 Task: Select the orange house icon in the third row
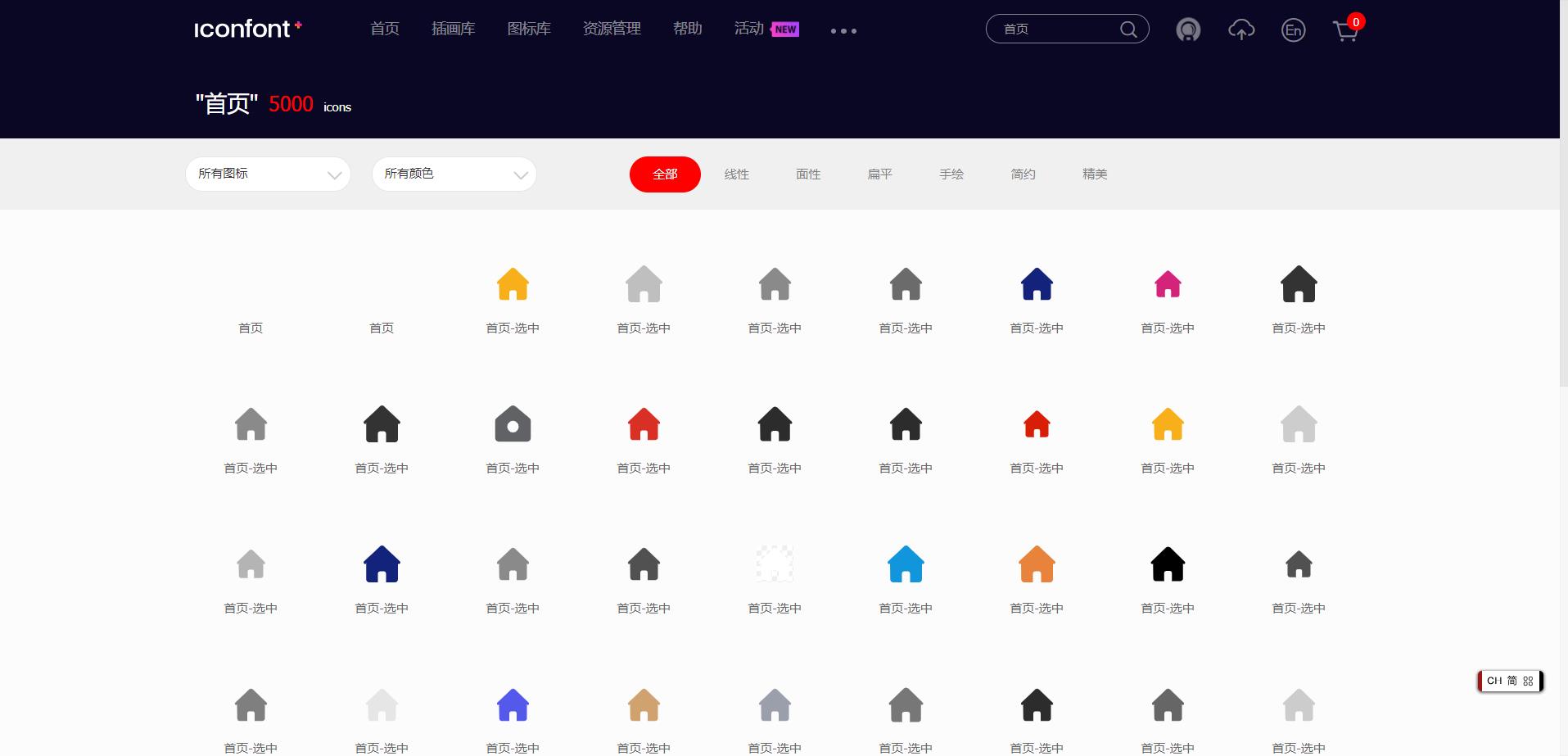[1035, 564]
